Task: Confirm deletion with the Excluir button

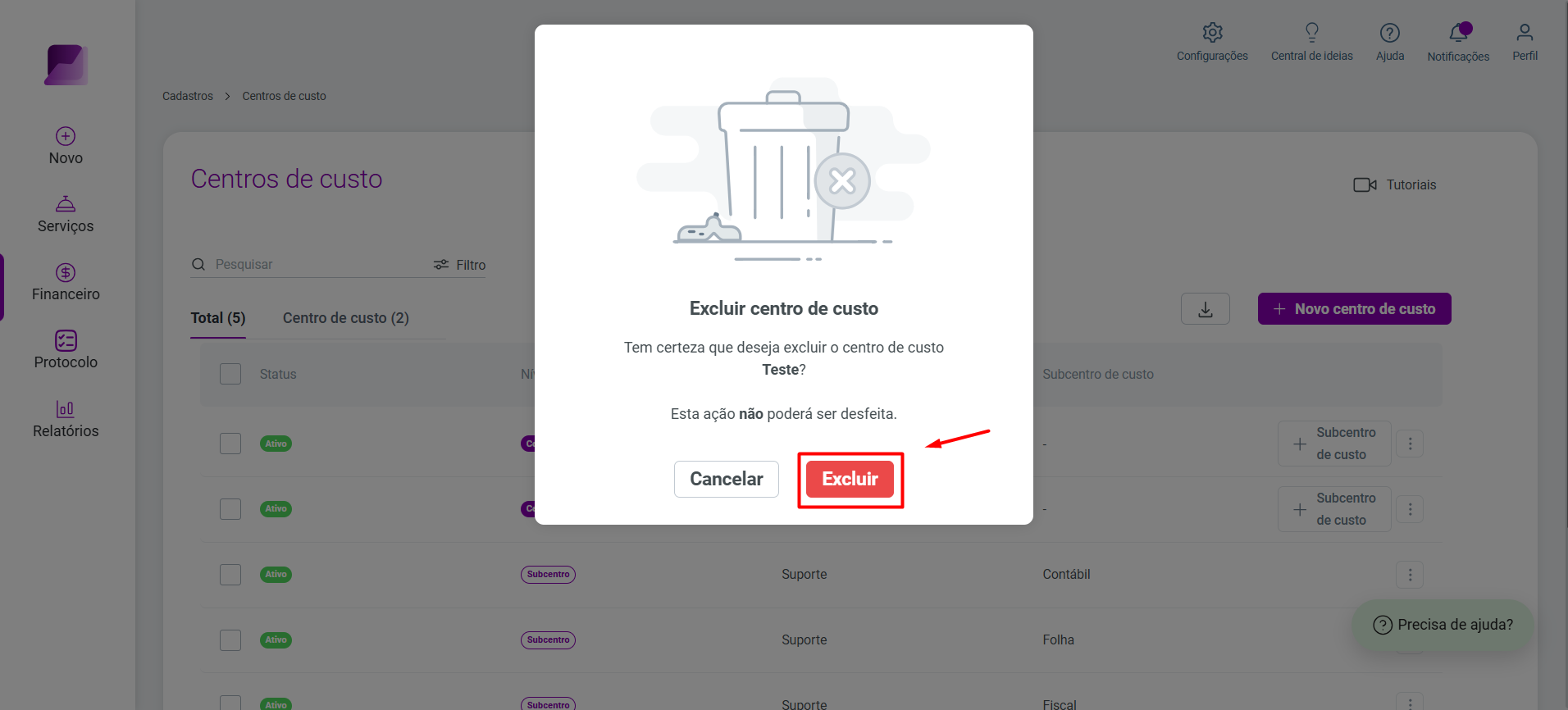Action: (850, 480)
